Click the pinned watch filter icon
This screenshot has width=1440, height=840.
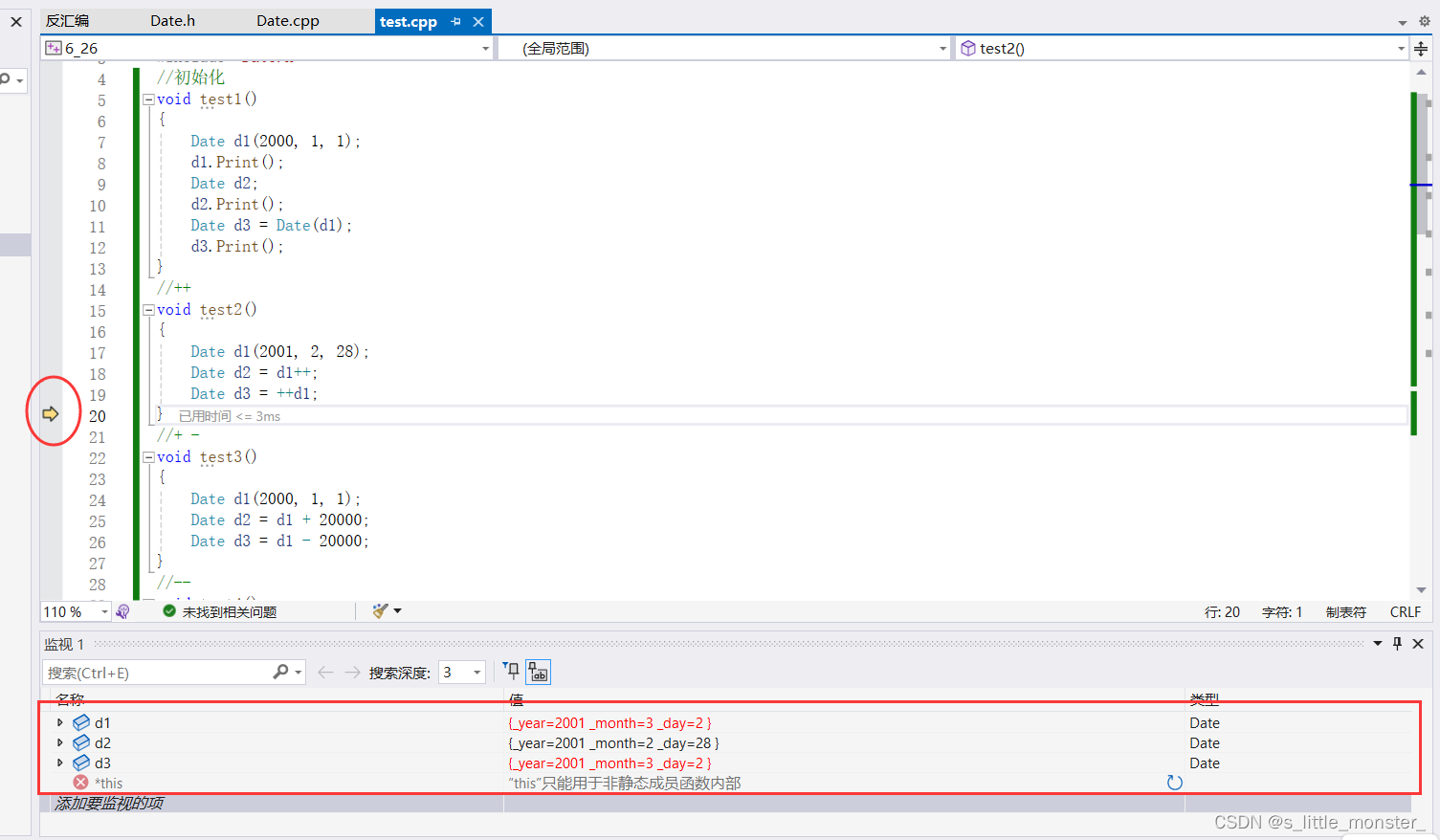click(x=511, y=672)
